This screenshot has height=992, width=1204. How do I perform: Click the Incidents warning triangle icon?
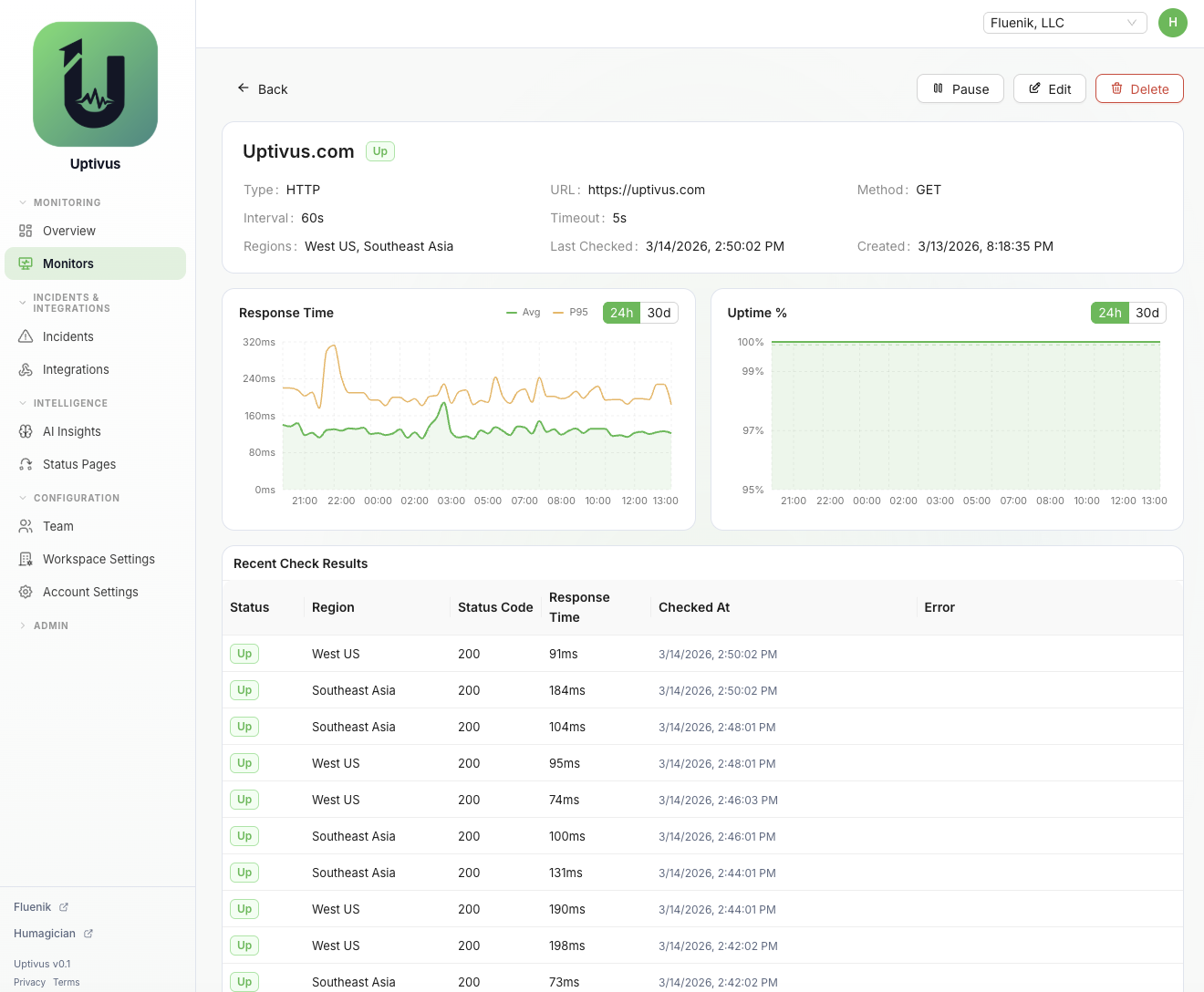pos(26,336)
